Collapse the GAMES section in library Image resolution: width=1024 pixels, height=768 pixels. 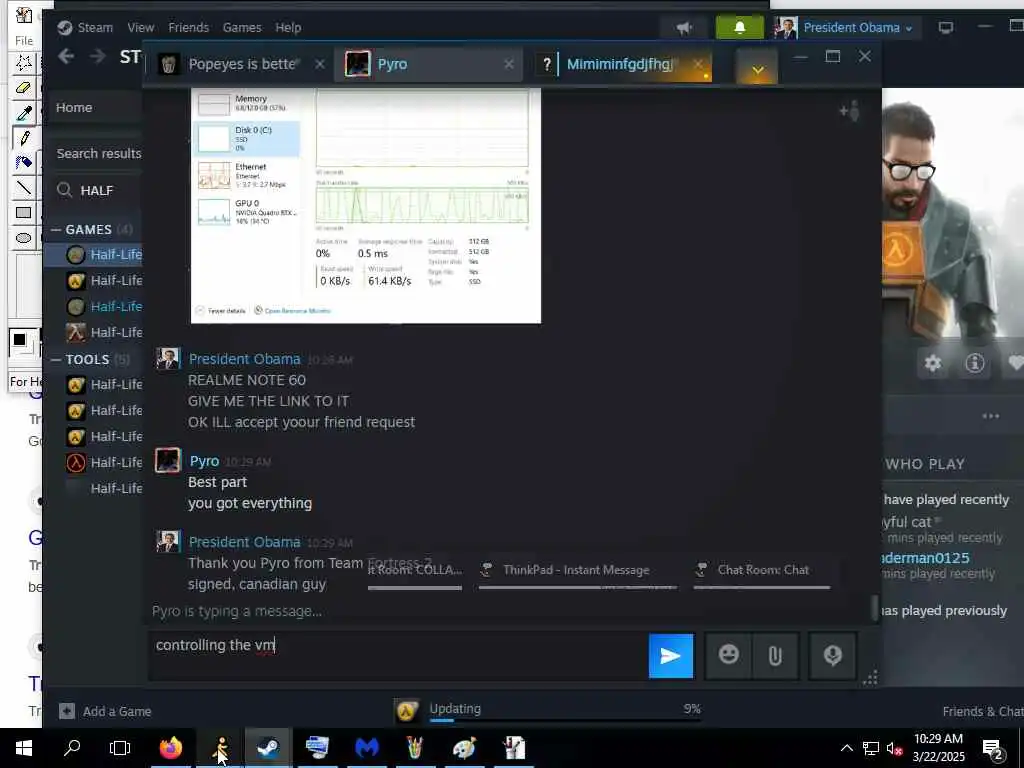tap(56, 229)
